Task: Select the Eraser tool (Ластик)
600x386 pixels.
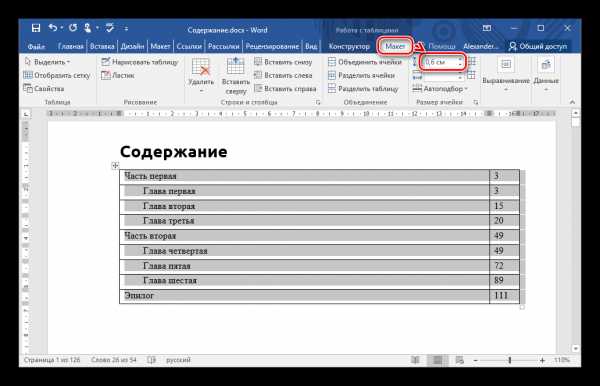Action: [118, 75]
